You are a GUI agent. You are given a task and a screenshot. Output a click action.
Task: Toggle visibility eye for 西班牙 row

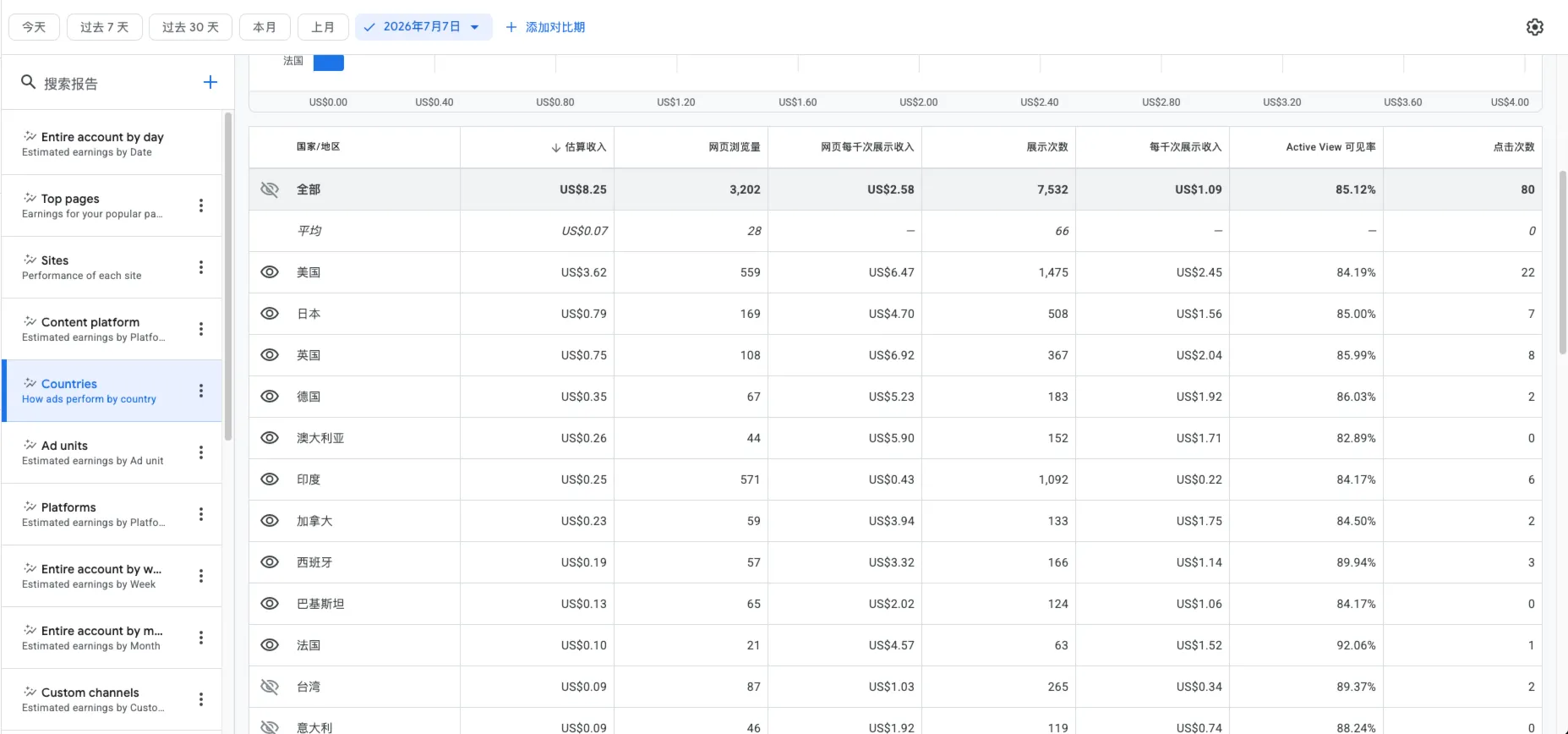[270, 562]
